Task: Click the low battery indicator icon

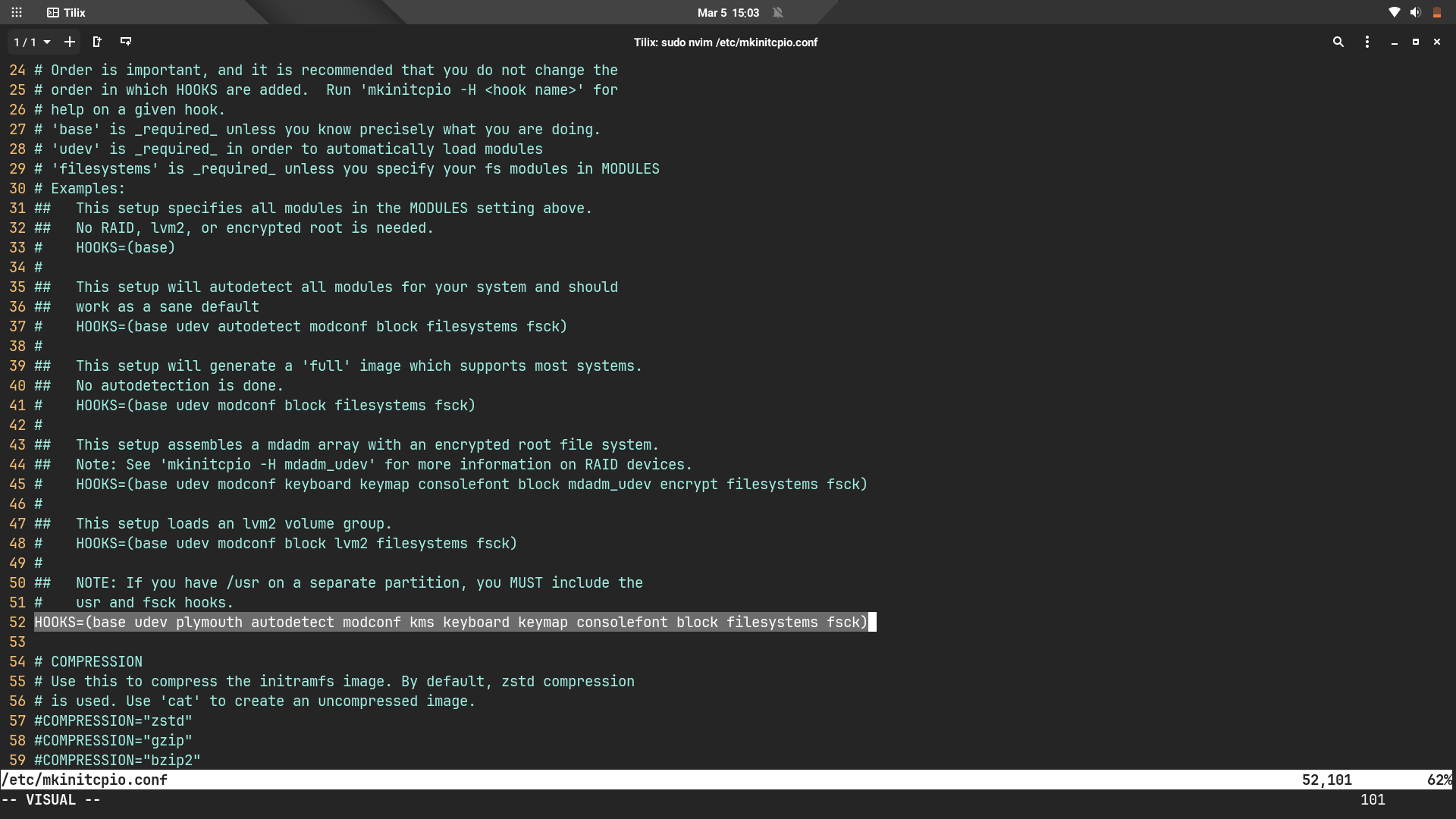Action: click(1436, 12)
